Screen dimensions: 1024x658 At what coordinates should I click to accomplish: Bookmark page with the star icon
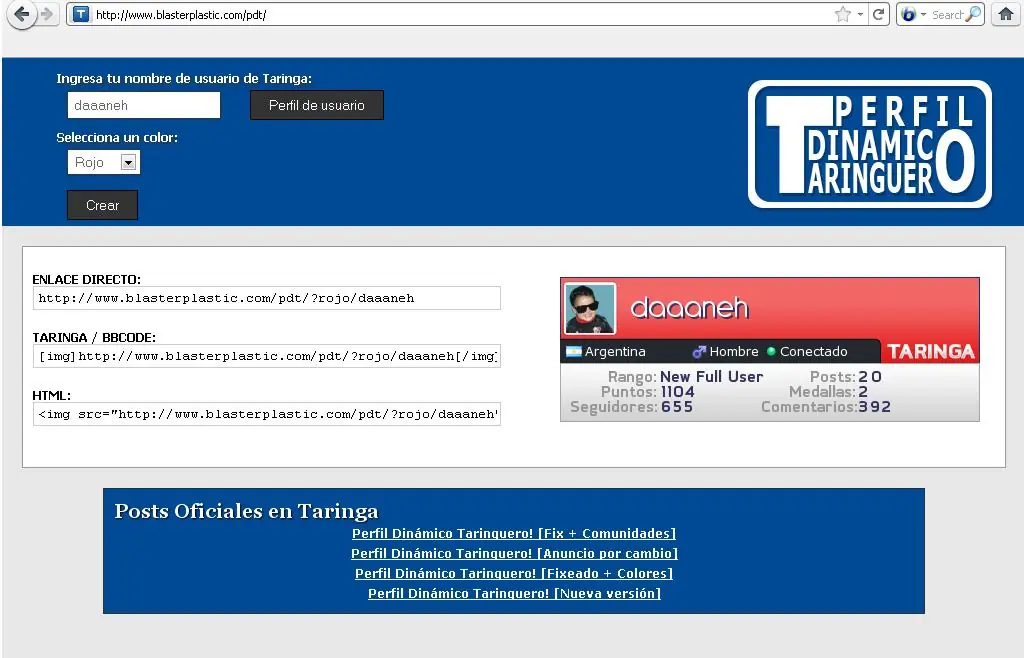pos(842,14)
